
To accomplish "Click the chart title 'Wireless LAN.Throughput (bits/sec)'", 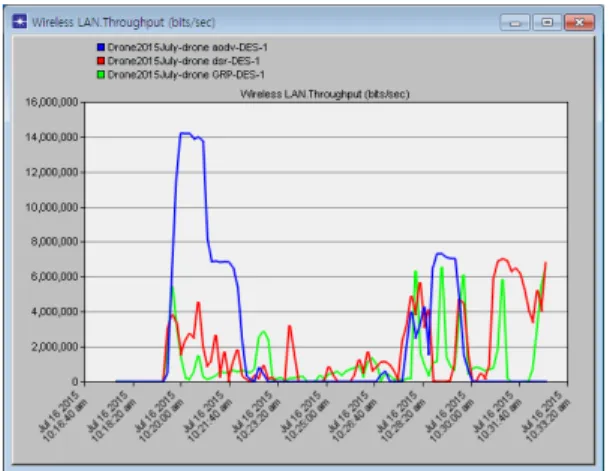I will point(325,94).
